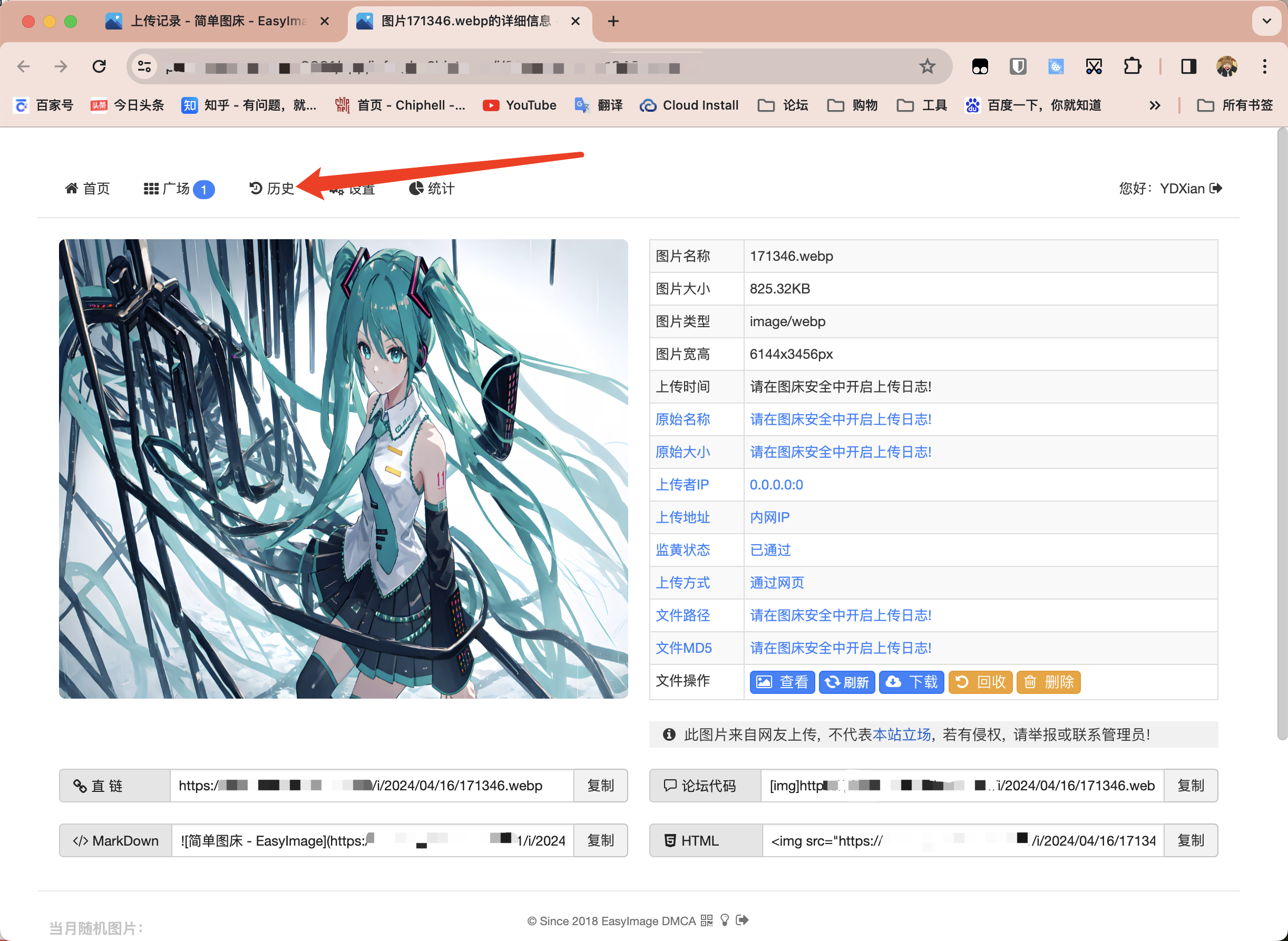The height and width of the screenshot is (941, 1288).
Task: Click the 删除 delete button
Action: [1048, 682]
